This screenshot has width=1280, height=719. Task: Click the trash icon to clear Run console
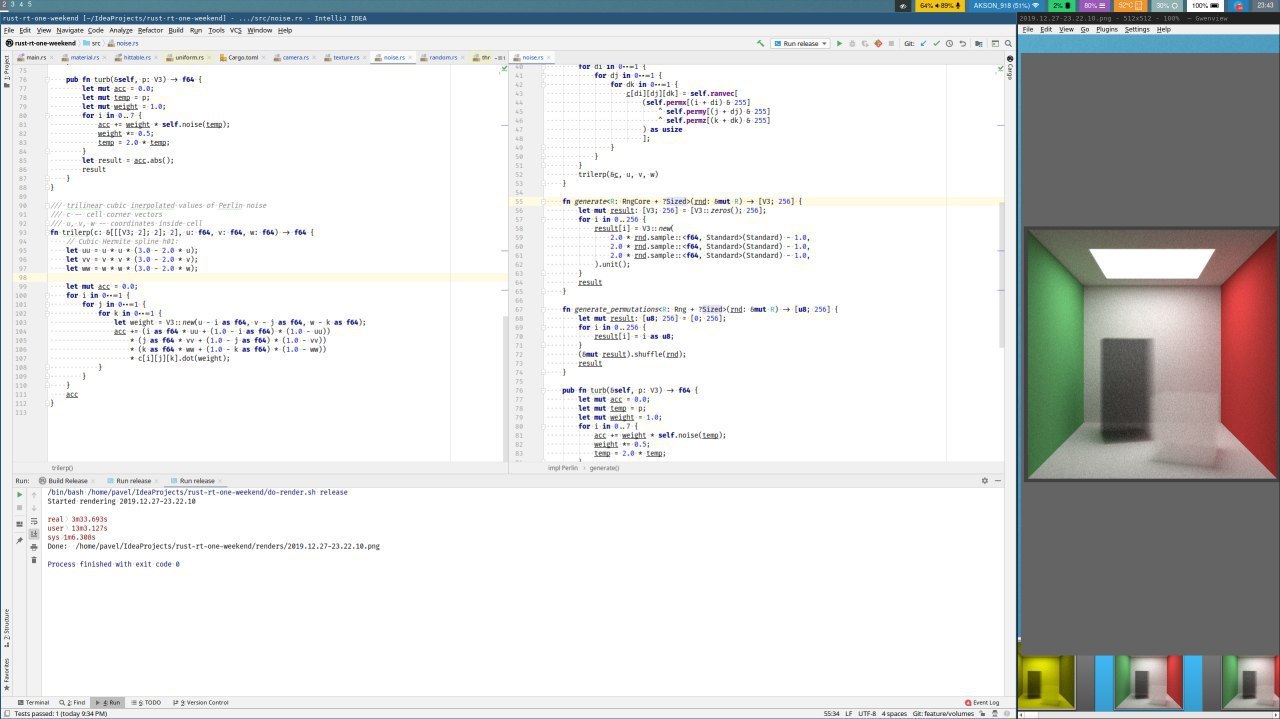coord(33,560)
